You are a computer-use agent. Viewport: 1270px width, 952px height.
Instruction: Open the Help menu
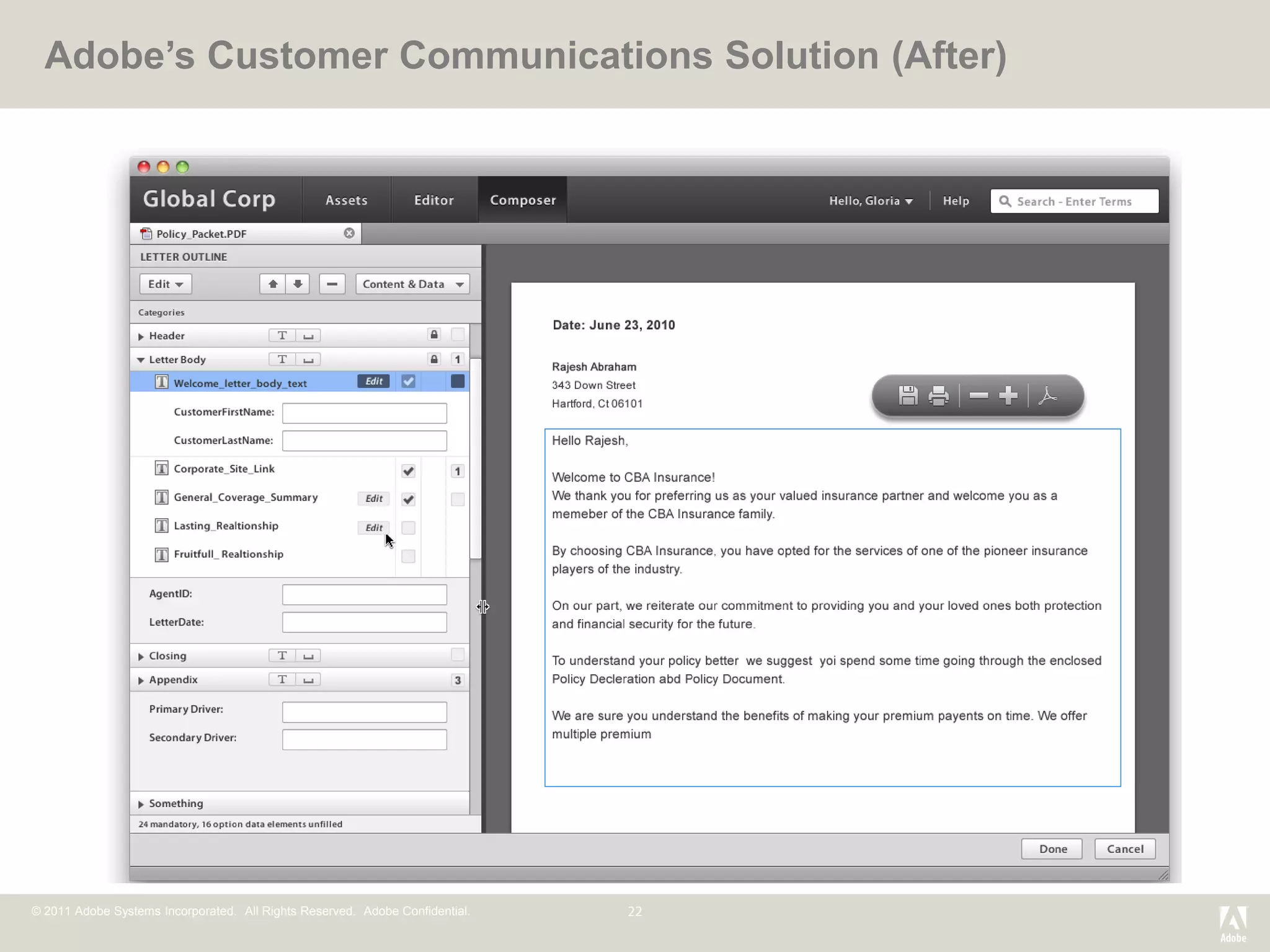click(x=956, y=201)
